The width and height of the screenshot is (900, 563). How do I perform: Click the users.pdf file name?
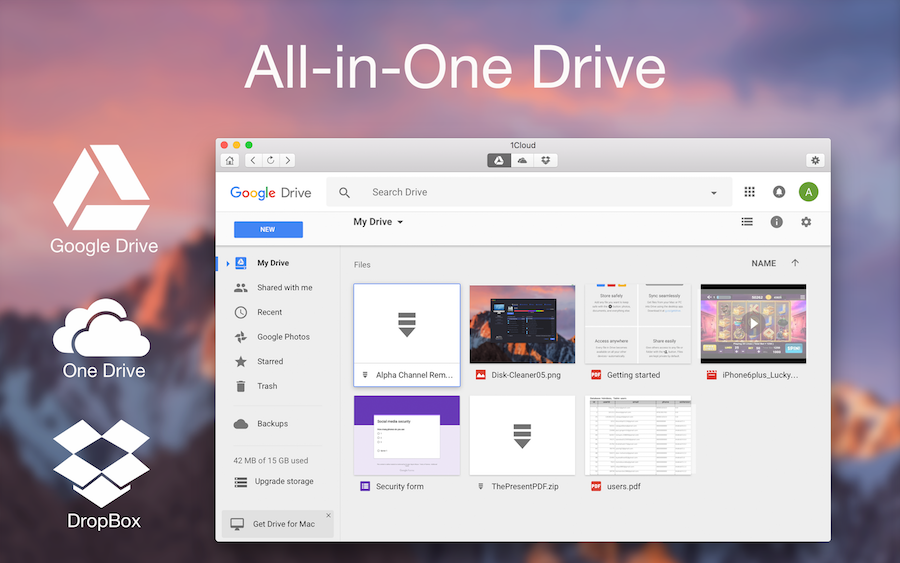[x=623, y=487]
